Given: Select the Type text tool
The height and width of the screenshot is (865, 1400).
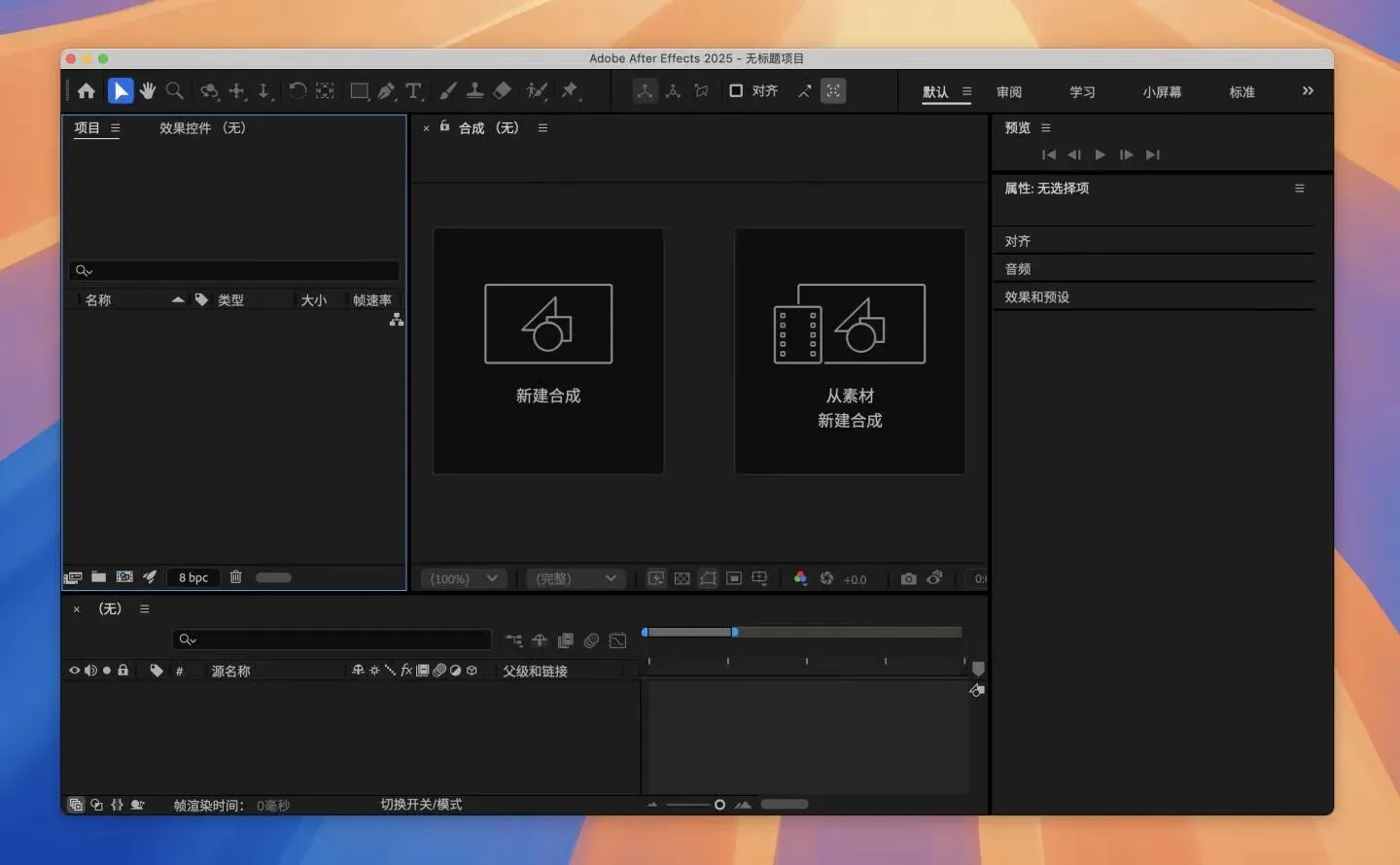Looking at the screenshot, I should (x=414, y=91).
